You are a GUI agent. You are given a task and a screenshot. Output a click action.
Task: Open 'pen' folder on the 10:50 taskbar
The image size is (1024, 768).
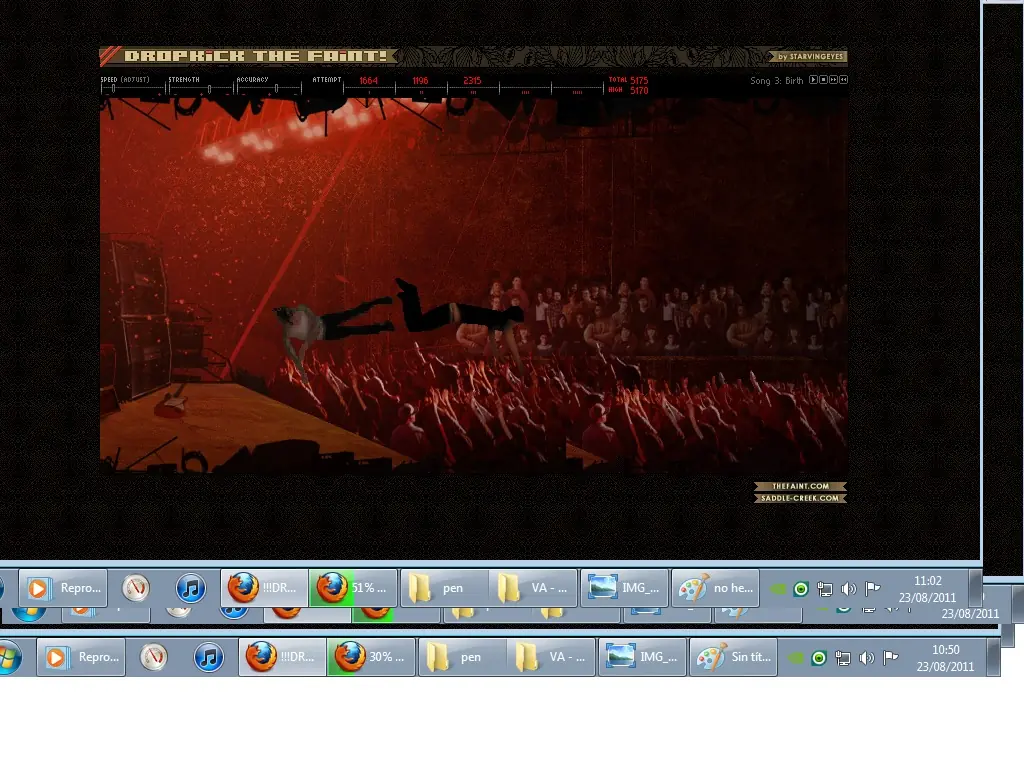[462, 657]
